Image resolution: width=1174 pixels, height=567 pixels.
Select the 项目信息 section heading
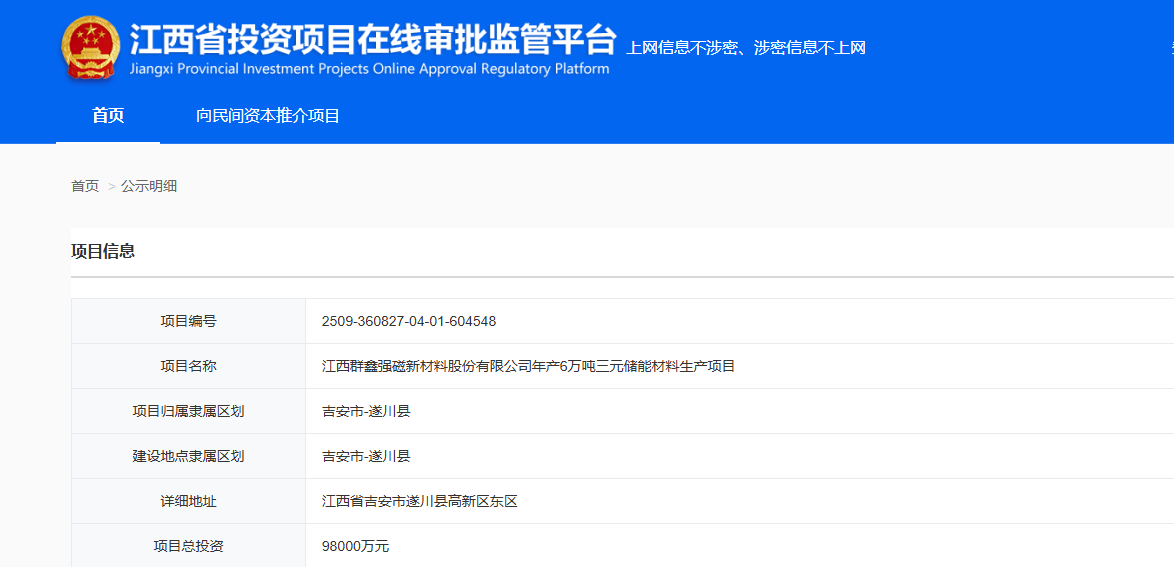point(103,251)
